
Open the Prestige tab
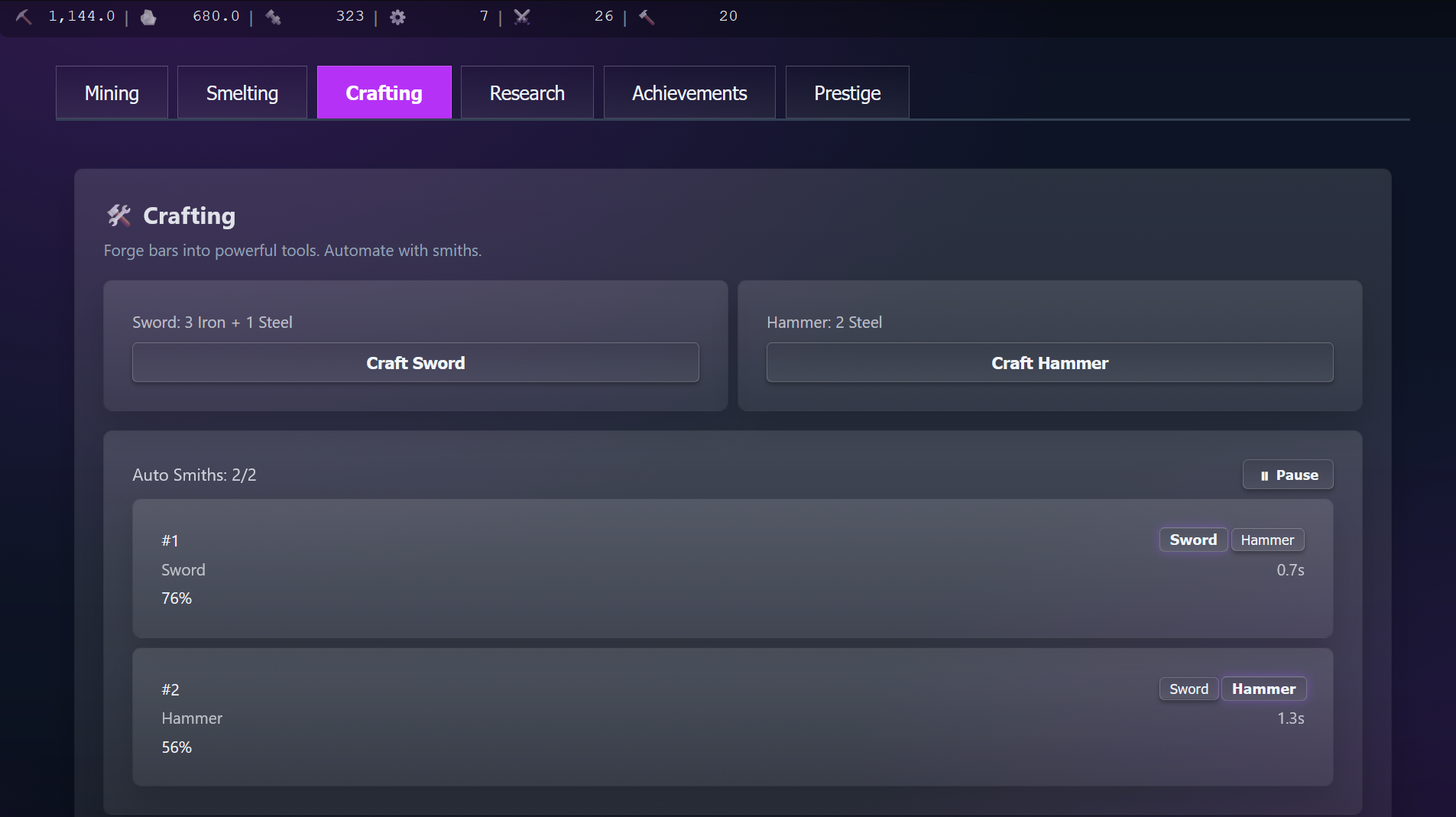[x=848, y=92]
